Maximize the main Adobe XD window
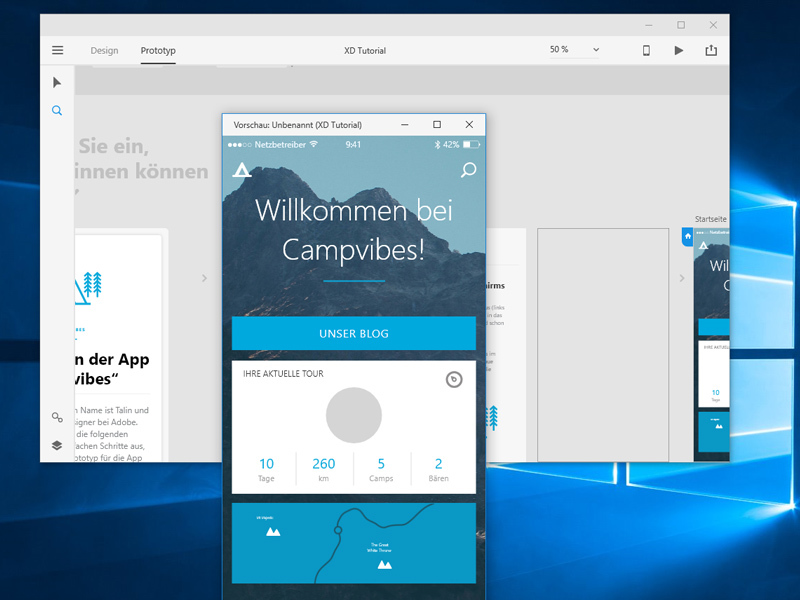 [681, 25]
